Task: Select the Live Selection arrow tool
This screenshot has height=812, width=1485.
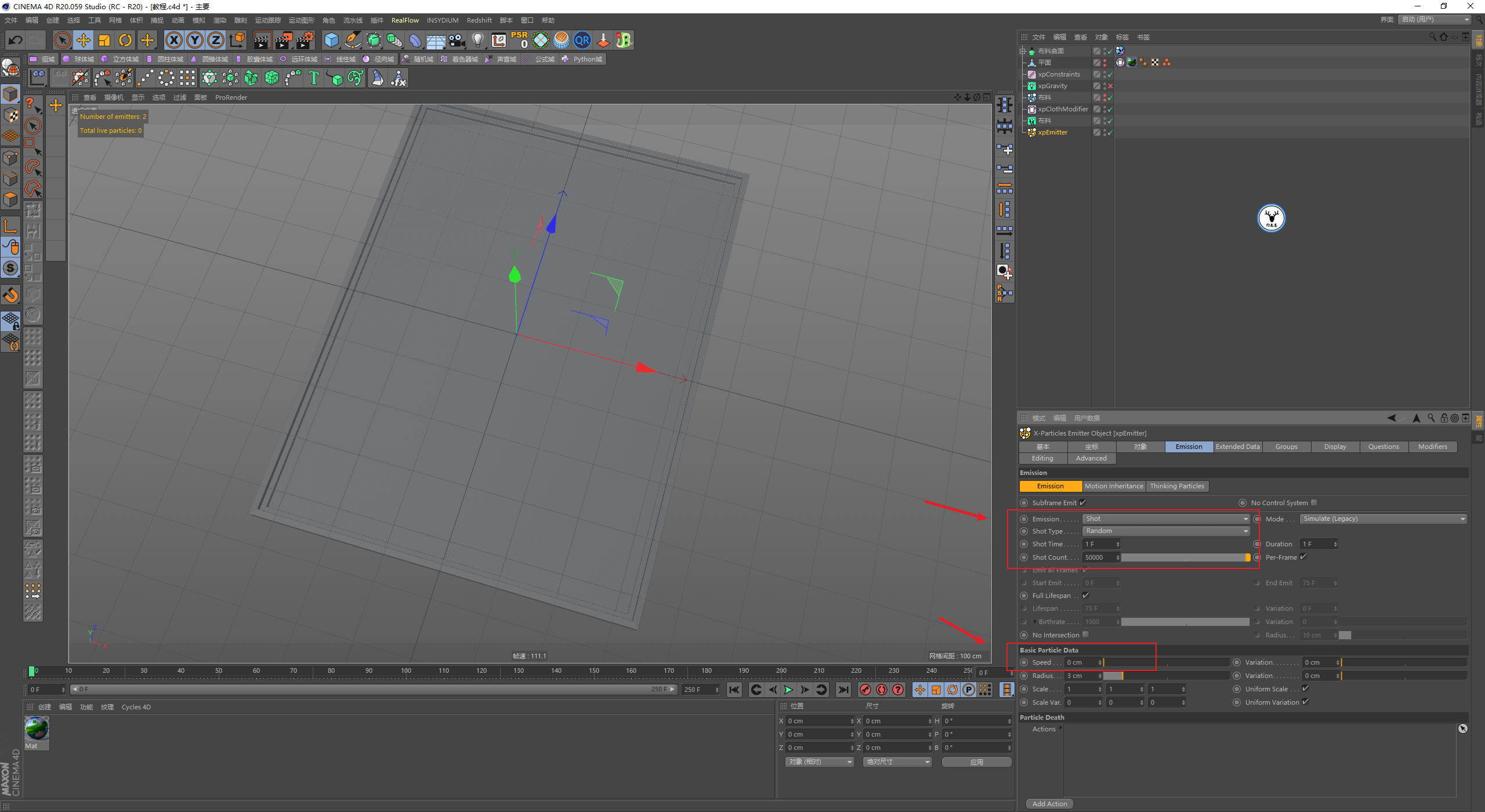Action: tap(62, 40)
